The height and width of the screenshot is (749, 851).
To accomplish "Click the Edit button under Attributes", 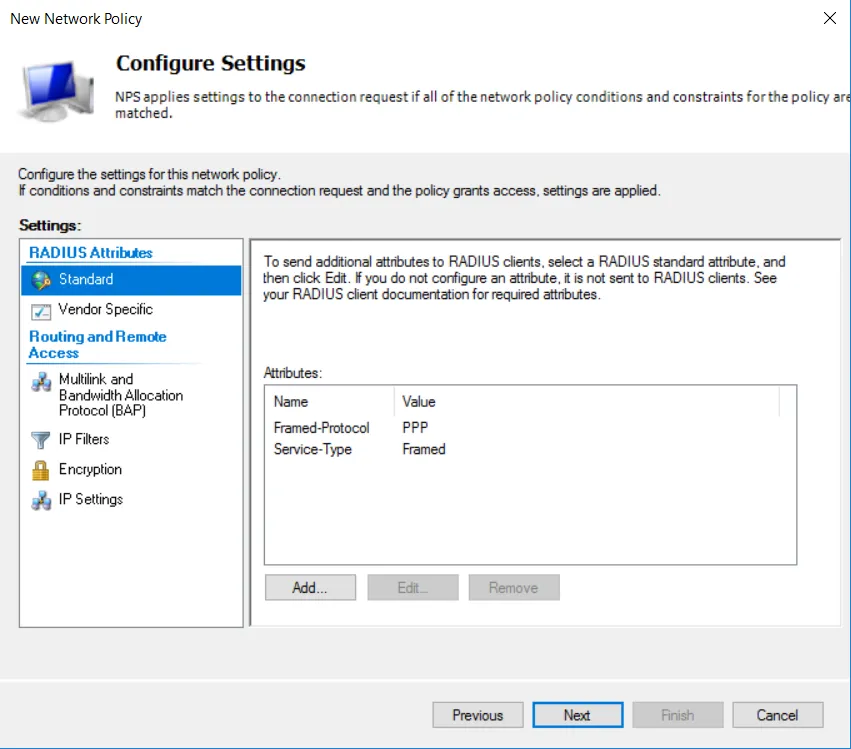I will click(412, 587).
